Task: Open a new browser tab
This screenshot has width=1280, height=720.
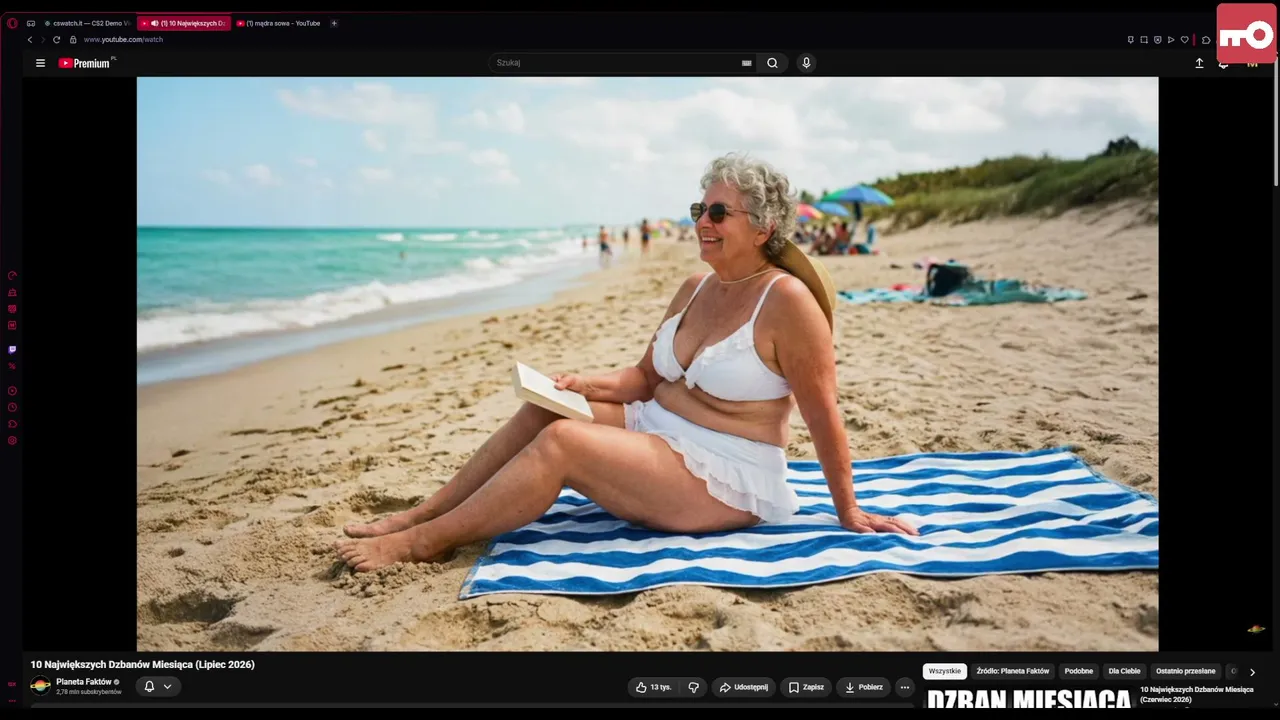Action: (x=334, y=23)
